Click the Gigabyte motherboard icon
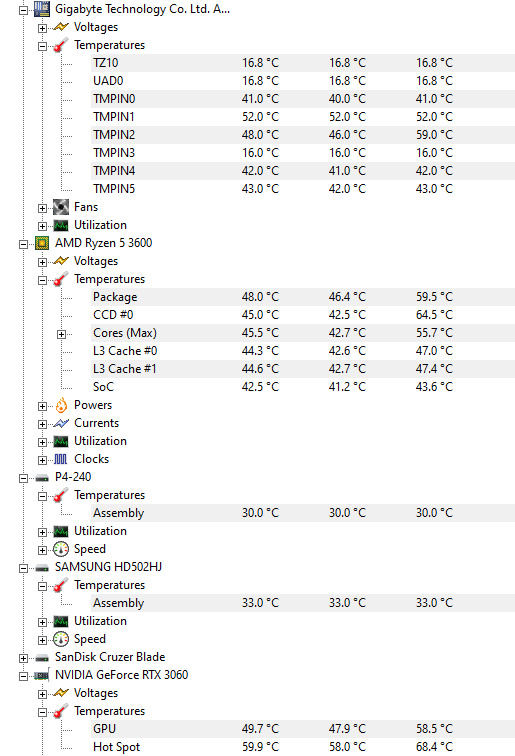The width and height of the screenshot is (515, 756). pyautogui.click(x=42, y=9)
